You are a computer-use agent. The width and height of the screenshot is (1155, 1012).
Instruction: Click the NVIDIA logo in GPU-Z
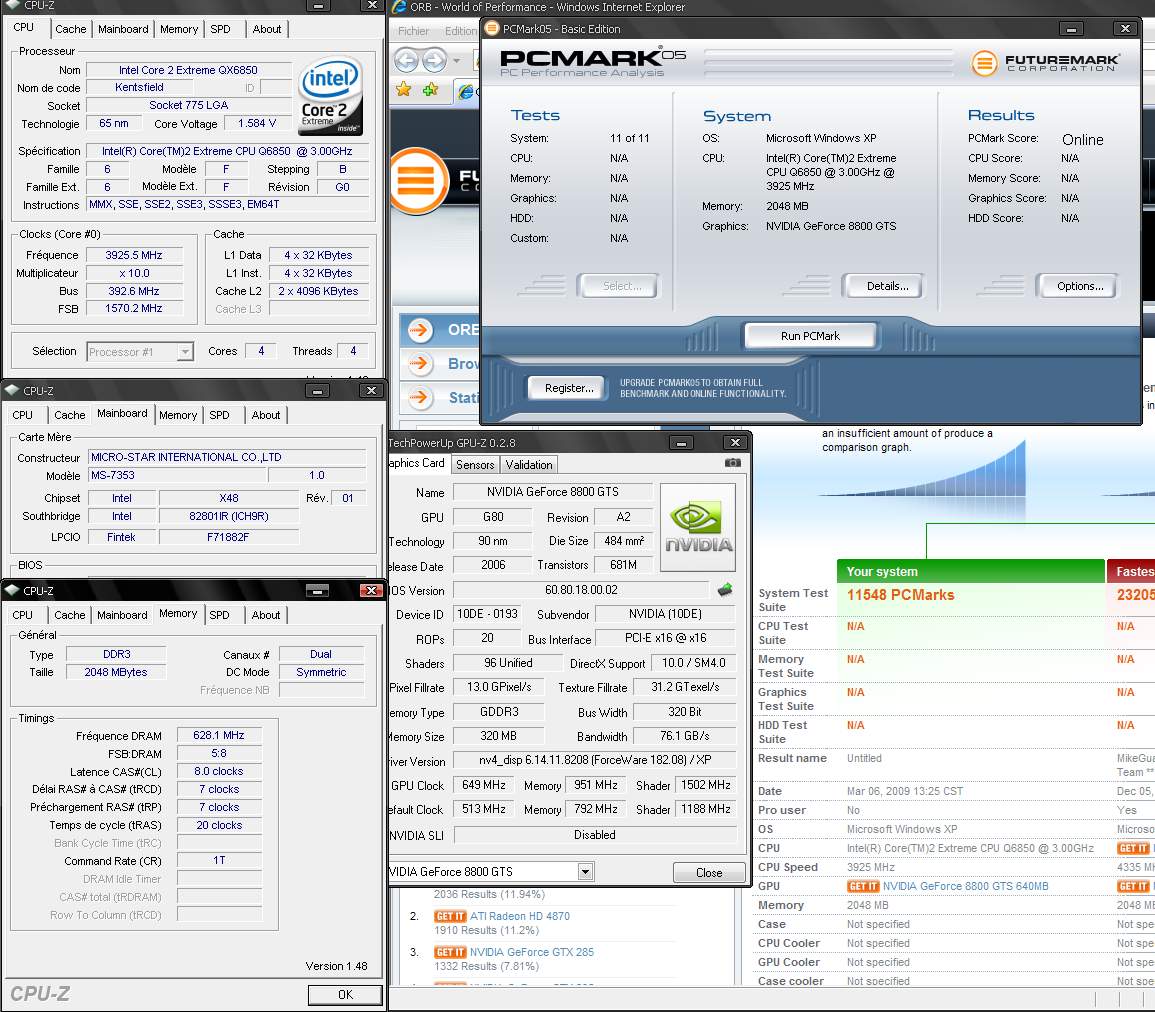pyautogui.click(x=698, y=527)
